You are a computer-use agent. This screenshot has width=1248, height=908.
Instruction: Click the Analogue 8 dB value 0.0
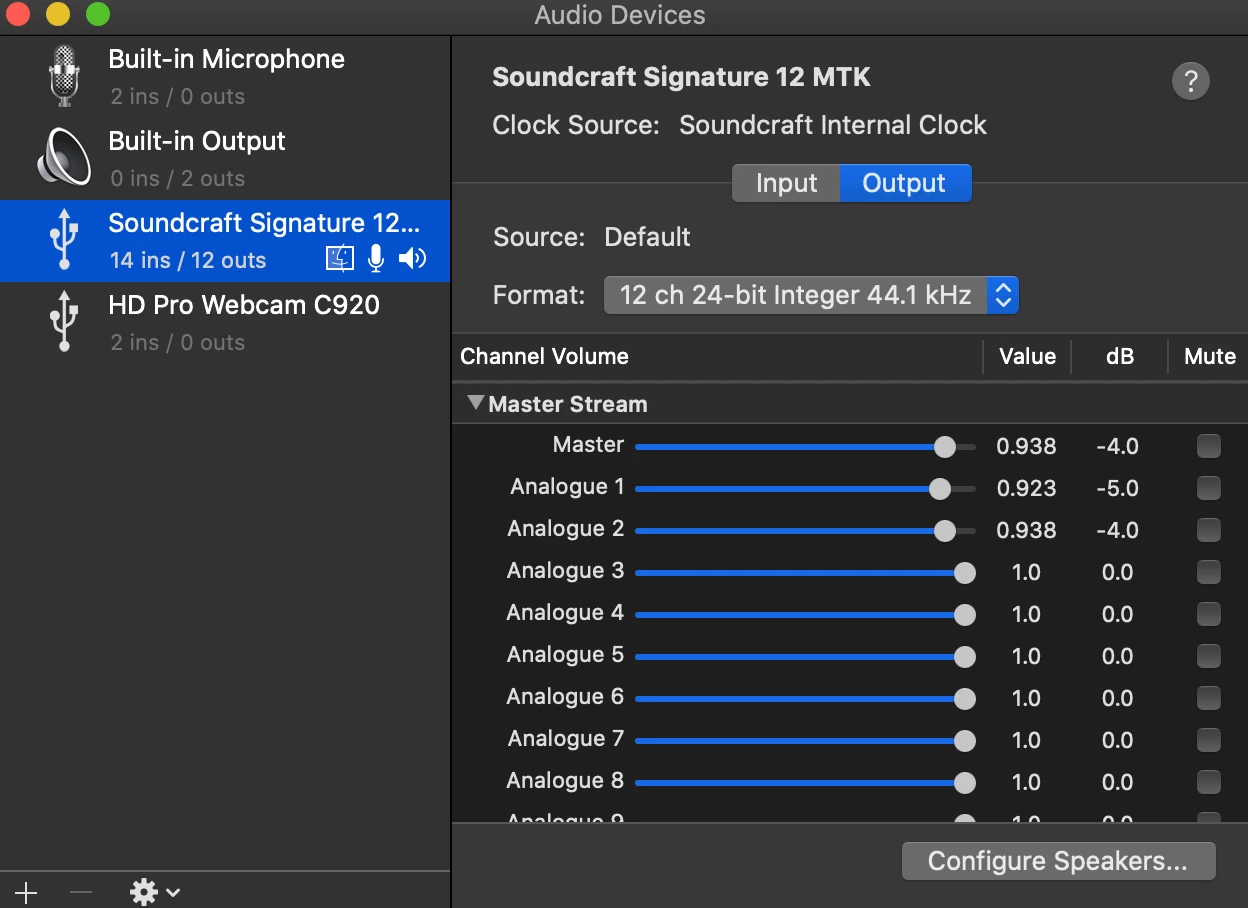tap(1117, 783)
